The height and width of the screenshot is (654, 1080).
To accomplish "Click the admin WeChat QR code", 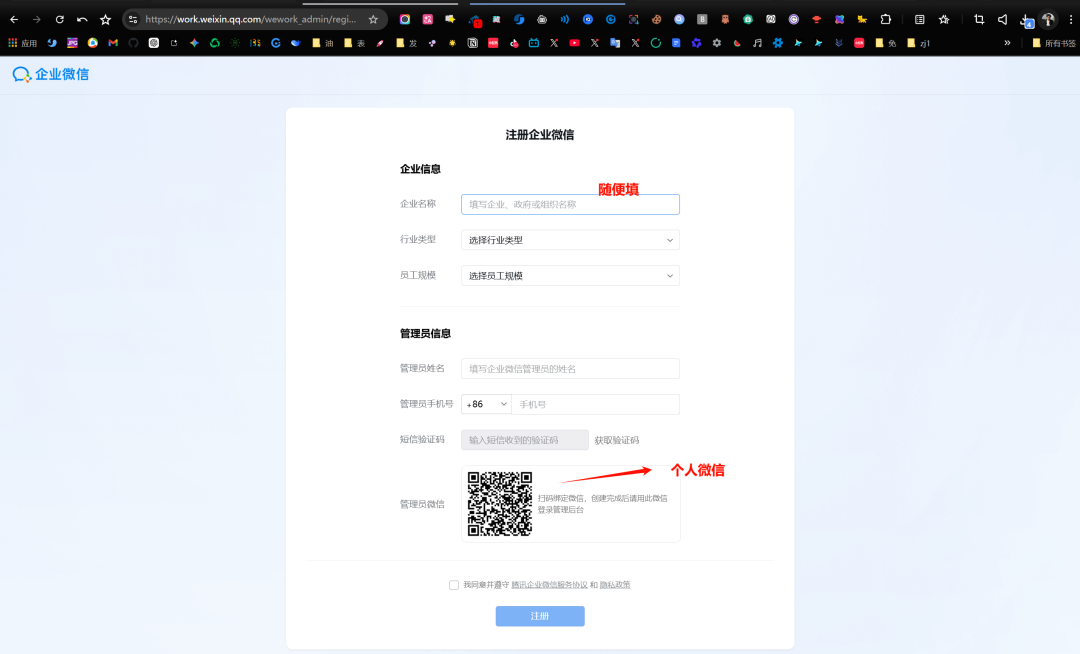I will (x=500, y=504).
